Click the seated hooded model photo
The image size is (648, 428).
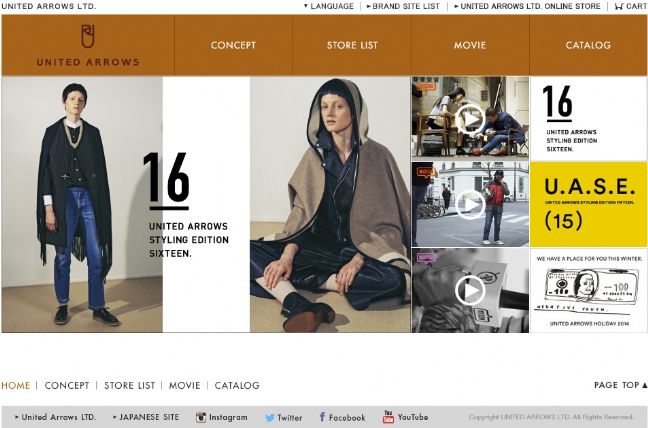click(x=330, y=204)
